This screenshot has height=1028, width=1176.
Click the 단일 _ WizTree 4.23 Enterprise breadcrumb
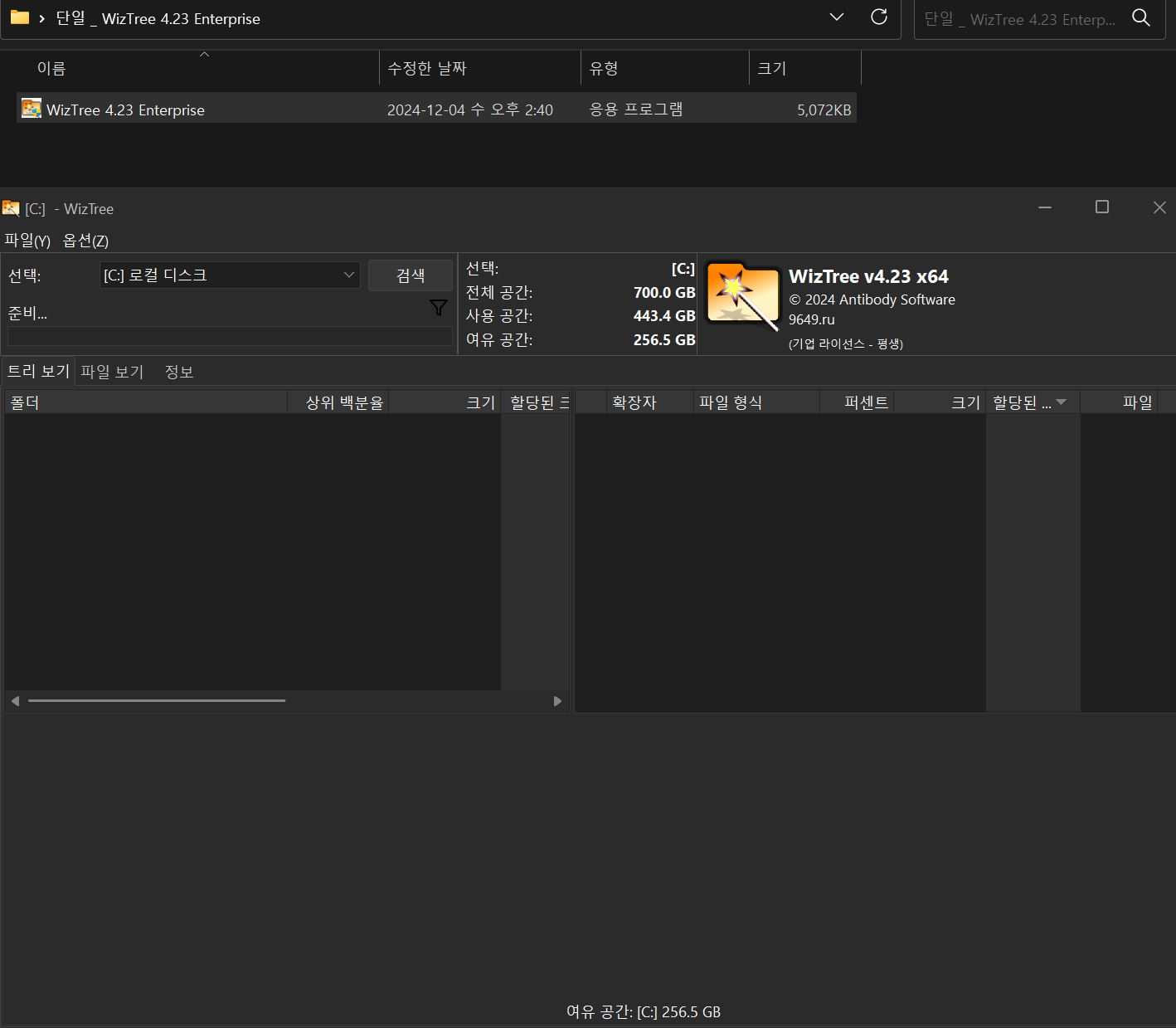pyautogui.click(x=158, y=18)
